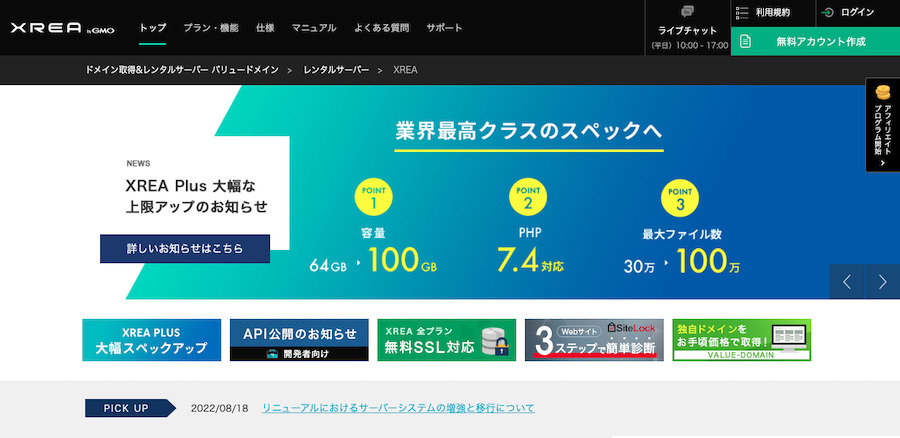Open 独自ドメイン VALUE-DOMAIN banner
This screenshot has height=438, width=900.
[x=742, y=340]
